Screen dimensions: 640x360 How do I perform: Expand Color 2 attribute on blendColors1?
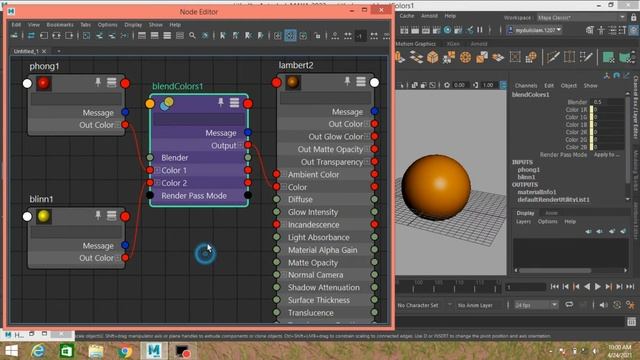point(158,183)
